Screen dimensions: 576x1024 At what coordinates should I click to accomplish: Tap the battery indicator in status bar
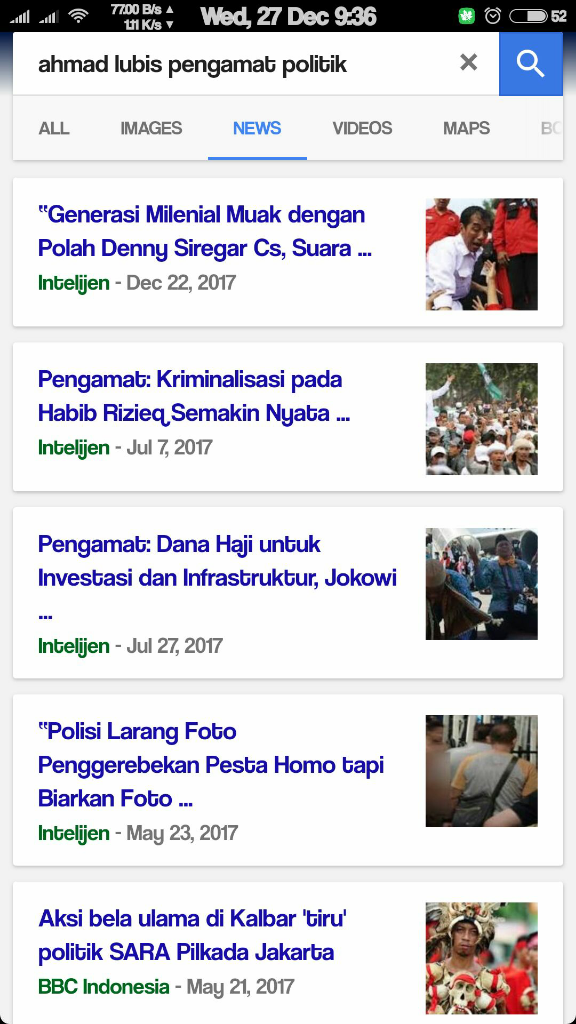pyautogui.click(x=528, y=16)
